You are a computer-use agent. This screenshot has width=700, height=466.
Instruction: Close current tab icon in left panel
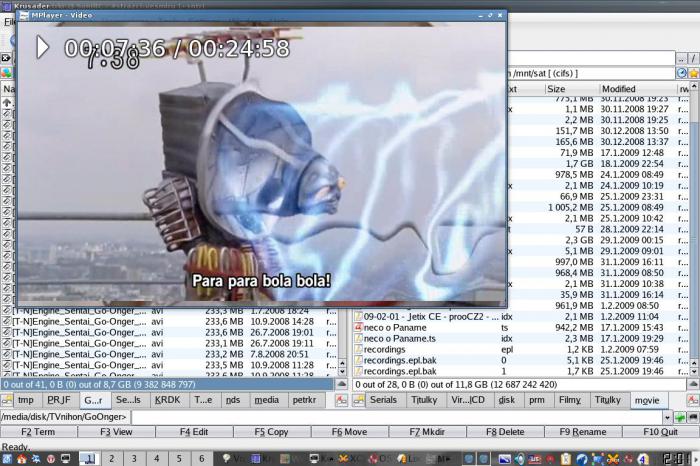pos(342,400)
